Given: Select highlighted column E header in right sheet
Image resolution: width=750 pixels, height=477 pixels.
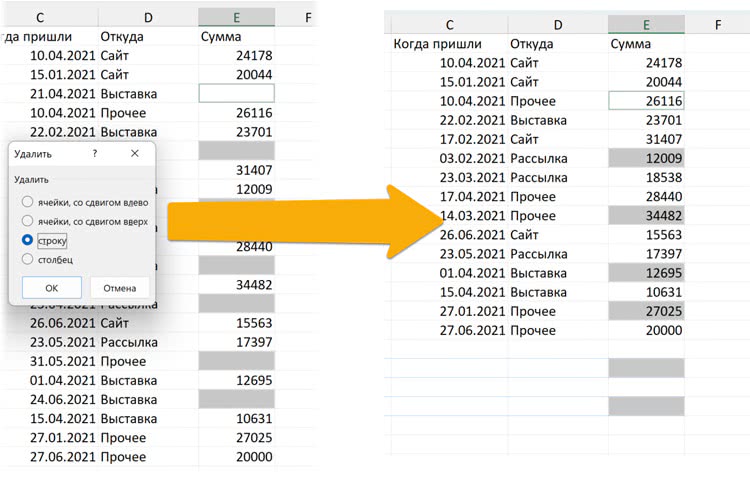Looking at the screenshot, I should pos(646,25).
